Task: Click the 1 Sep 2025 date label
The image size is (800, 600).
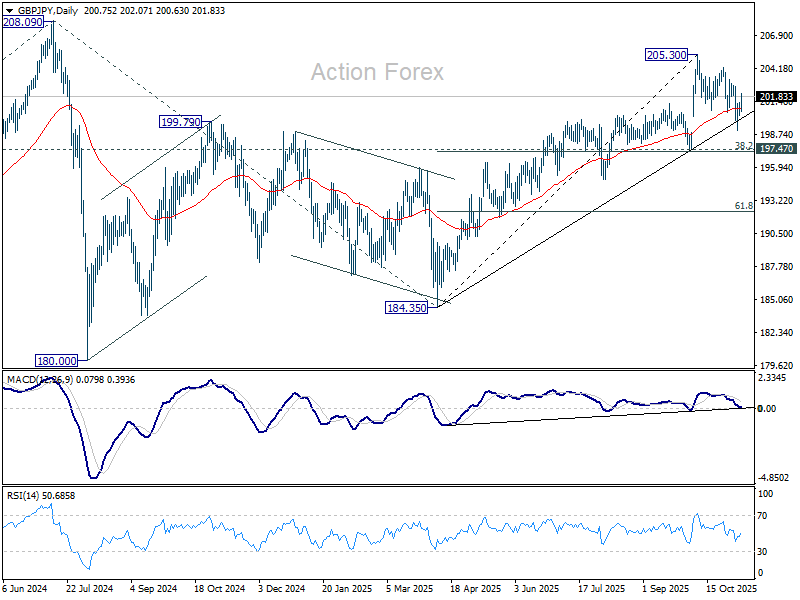Action: tap(665, 588)
